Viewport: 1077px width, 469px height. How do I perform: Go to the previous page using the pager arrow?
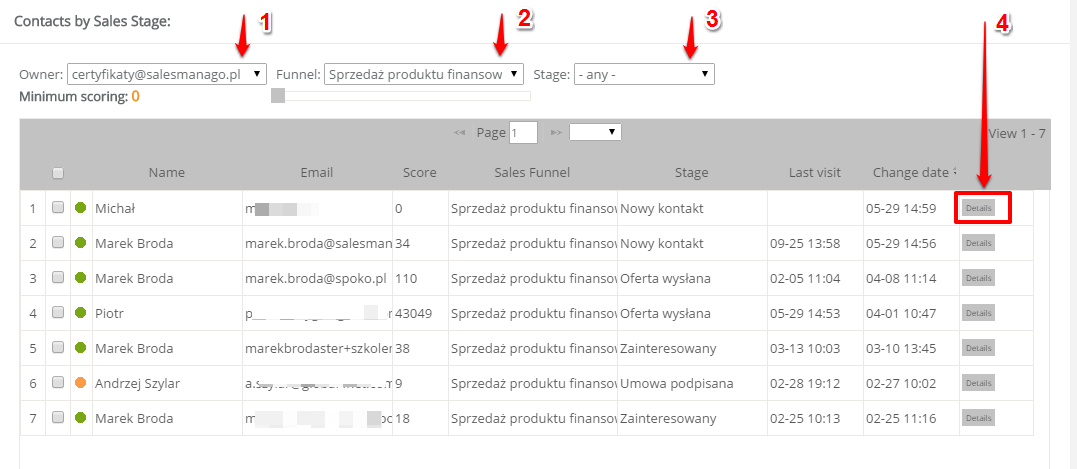point(460,132)
